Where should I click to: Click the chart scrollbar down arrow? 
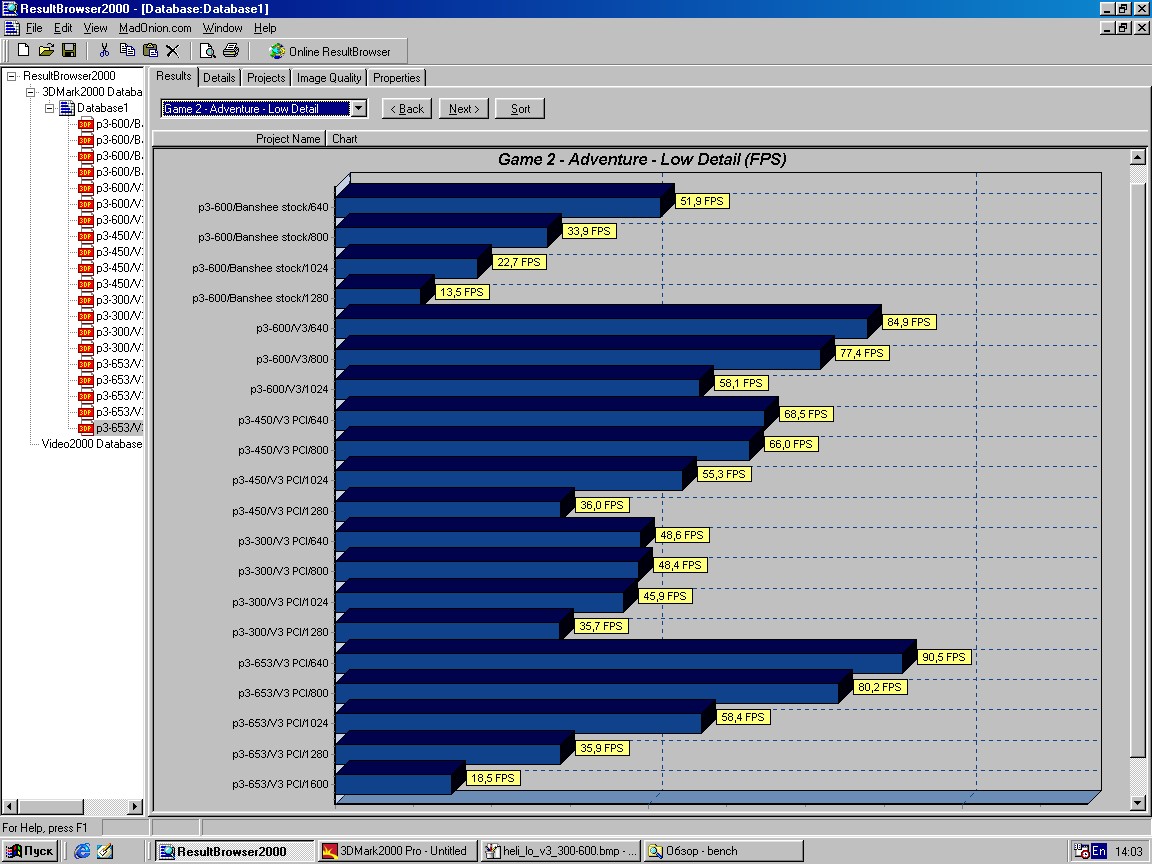click(1139, 803)
